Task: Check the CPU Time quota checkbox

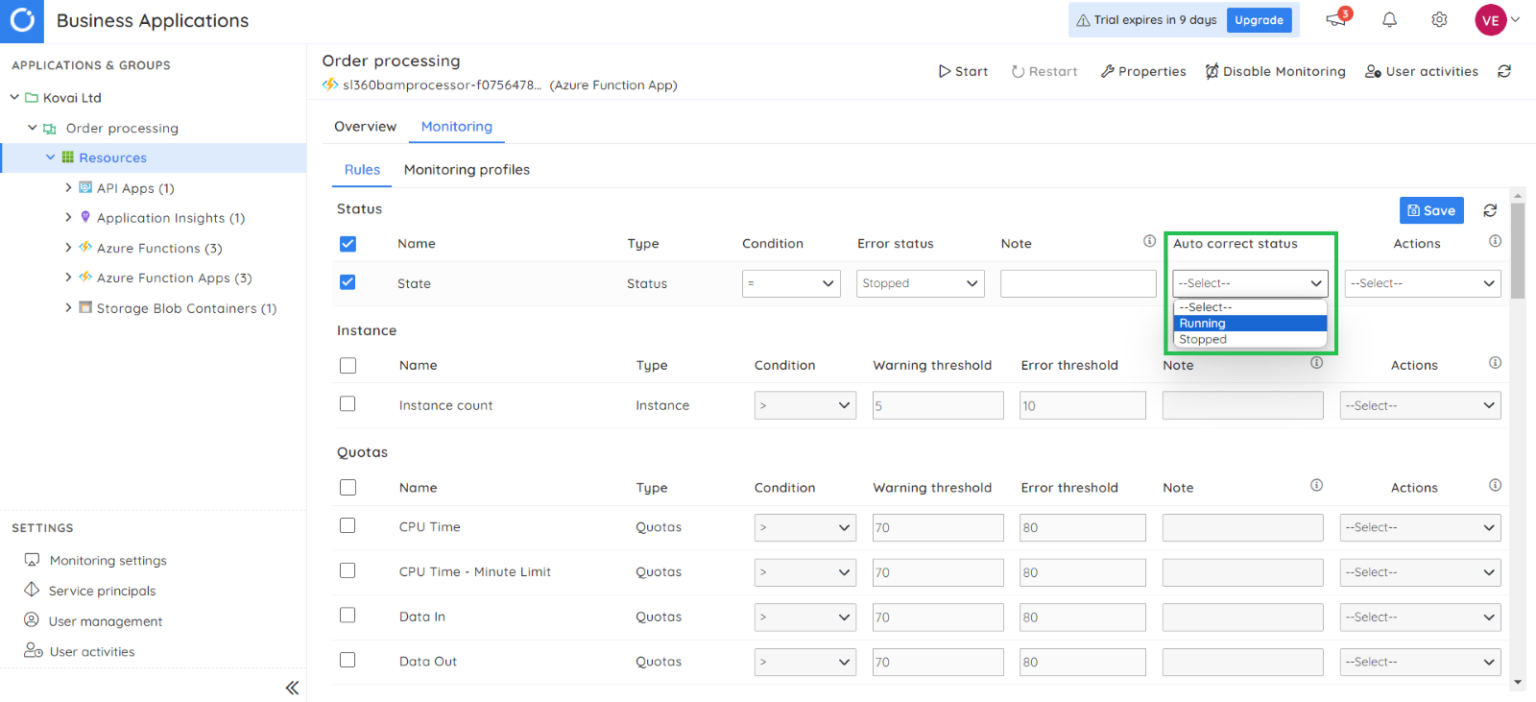Action: (347, 527)
